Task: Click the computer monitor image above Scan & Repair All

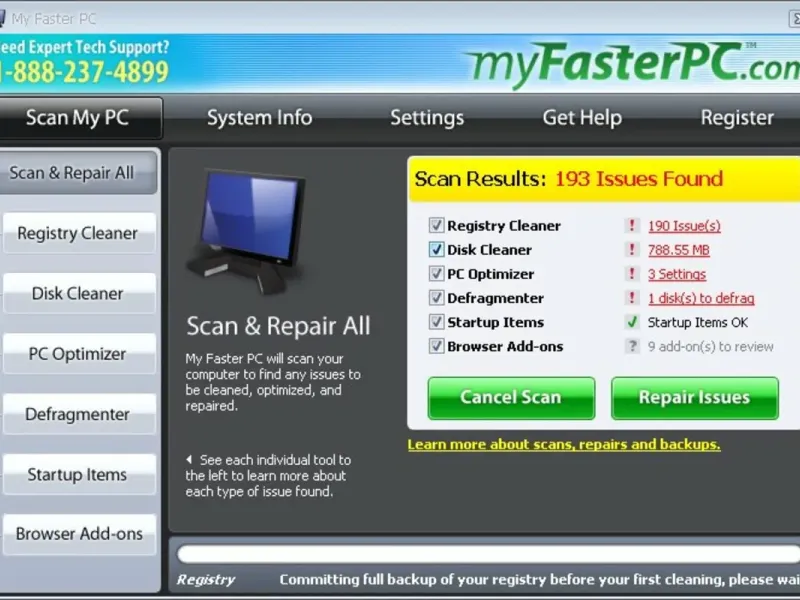Action: 248,232
